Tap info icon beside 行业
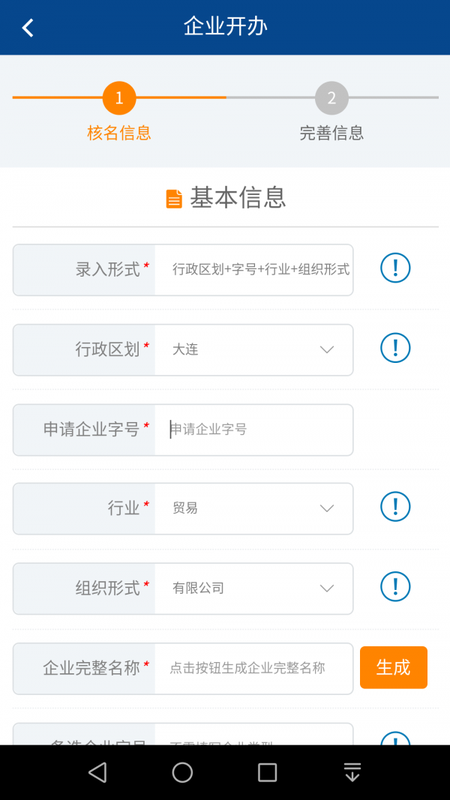Screen dimensions: 450x800 coord(395,507)
